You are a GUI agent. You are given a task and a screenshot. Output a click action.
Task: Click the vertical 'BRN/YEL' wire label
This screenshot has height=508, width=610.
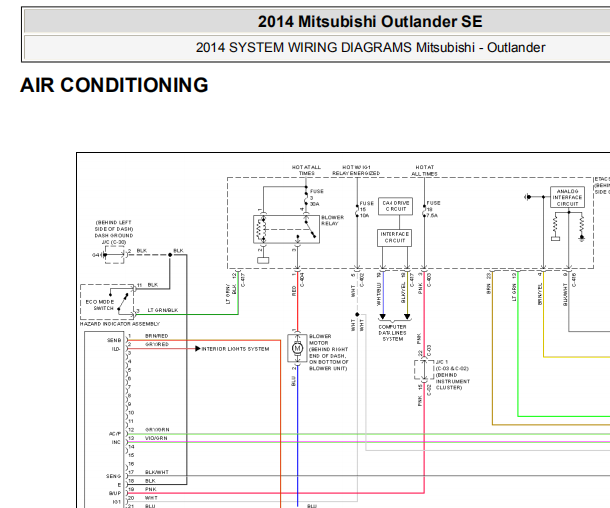[540, 294]
